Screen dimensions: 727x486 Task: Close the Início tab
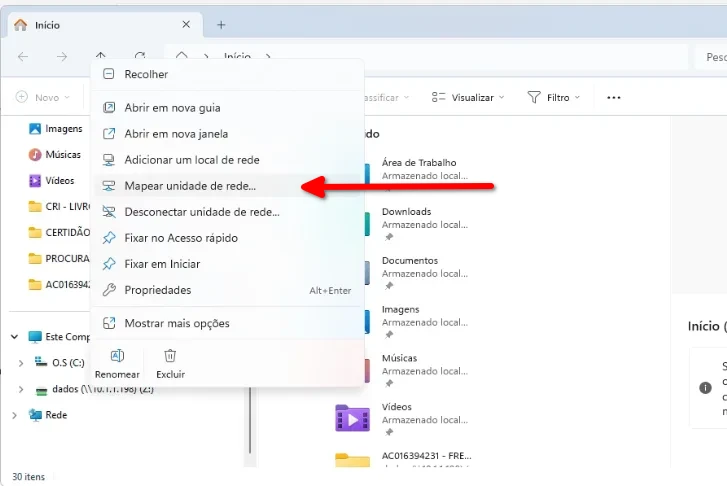click(186, 25)
